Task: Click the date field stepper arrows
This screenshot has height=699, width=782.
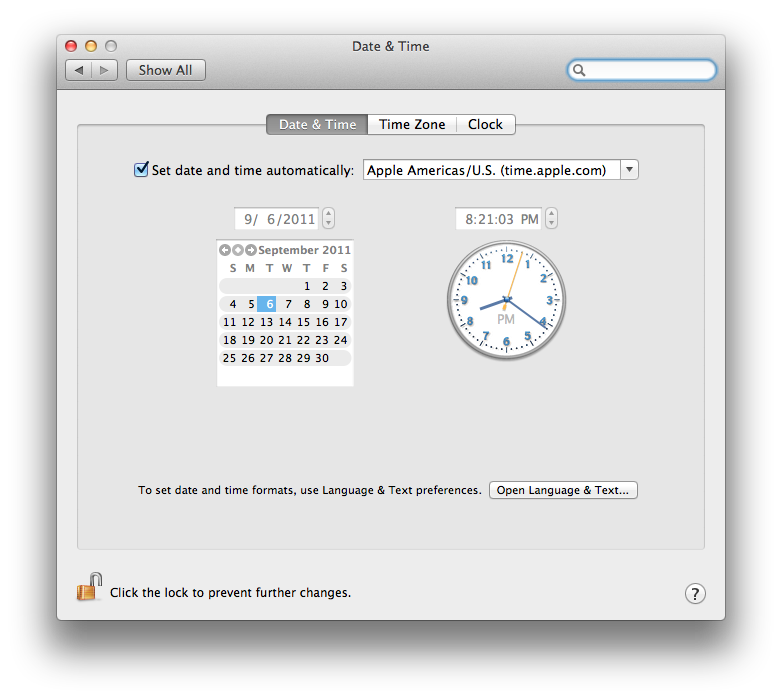Action: click(328, 218)
